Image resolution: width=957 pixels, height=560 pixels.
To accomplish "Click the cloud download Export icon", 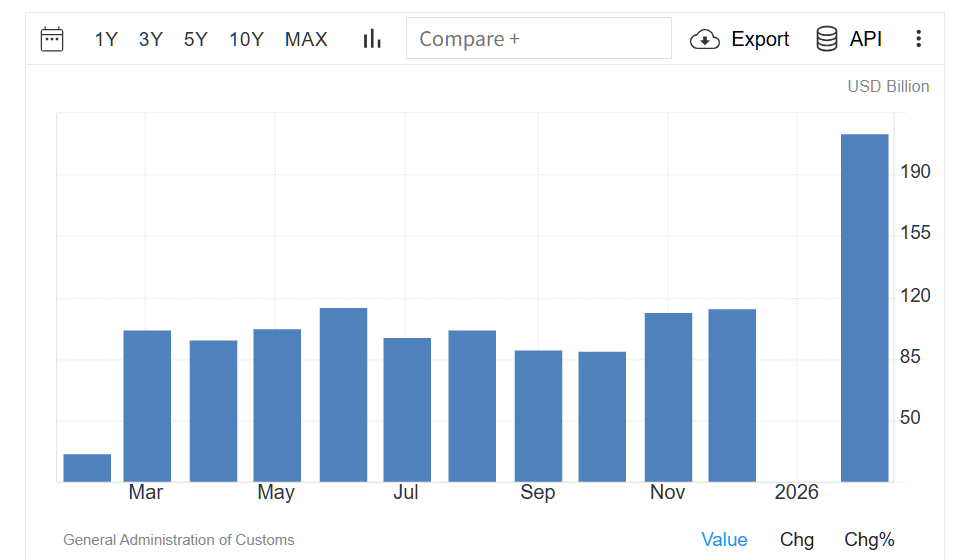I will [705, 39].
